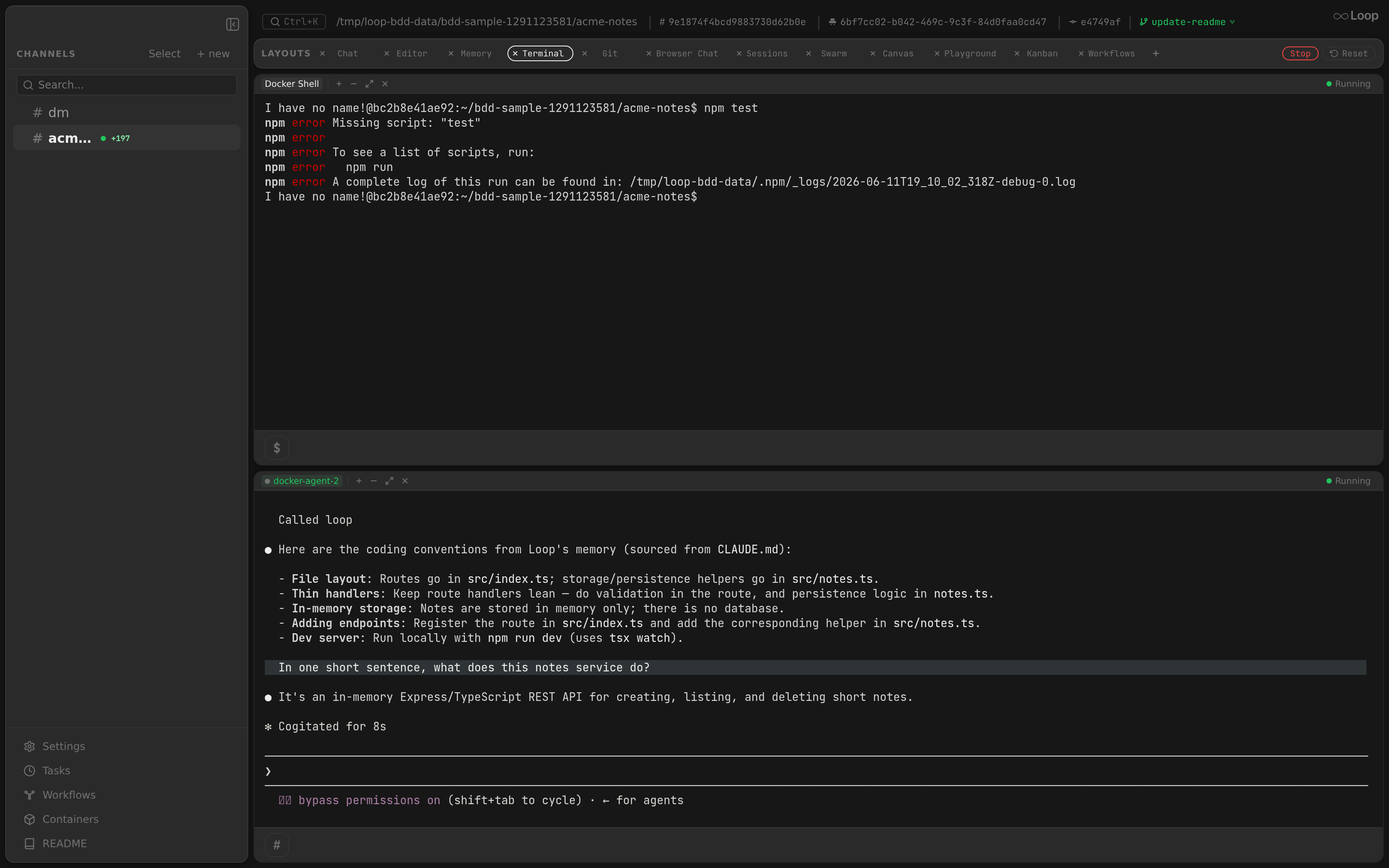1389x868 pixels.
Task: Click the # 9e1874f4bcd9883730d62b0e identifier
Action: tap(732, 22)
